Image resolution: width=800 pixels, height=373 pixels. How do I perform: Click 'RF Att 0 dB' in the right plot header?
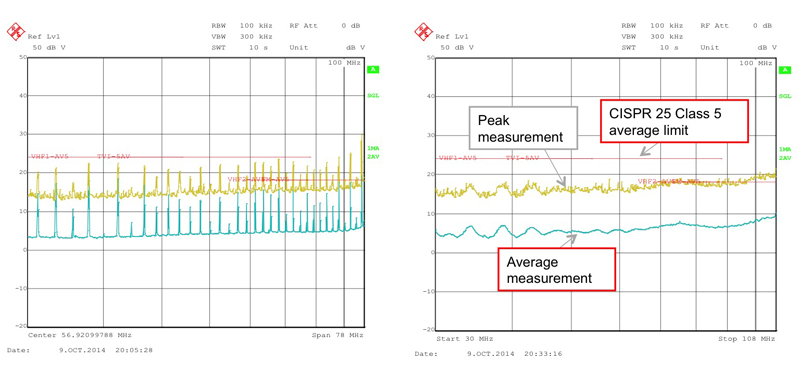click(736, 25)
